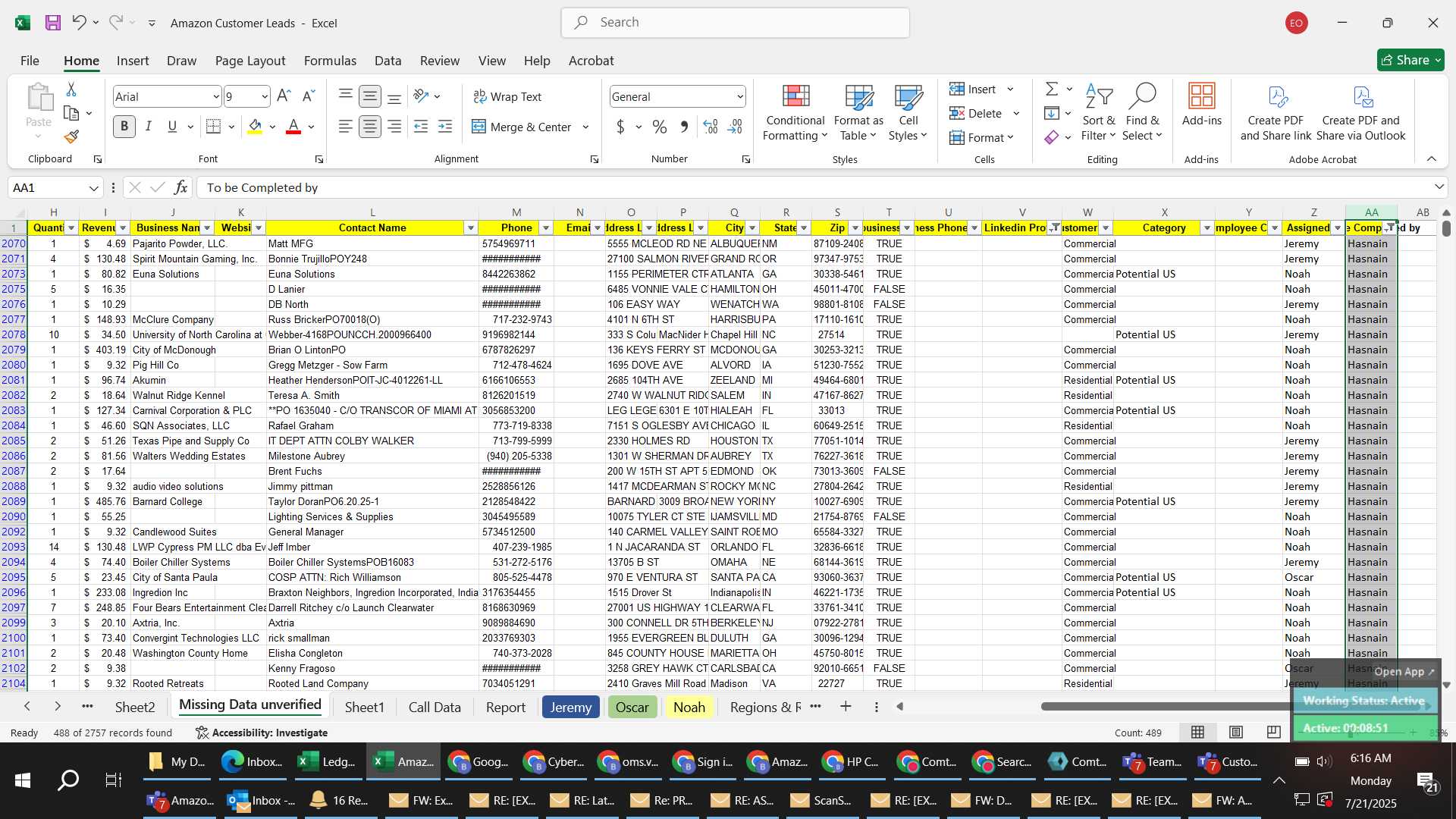
Task: Expand the Name Box dropdown arrow
Action: 93,188
